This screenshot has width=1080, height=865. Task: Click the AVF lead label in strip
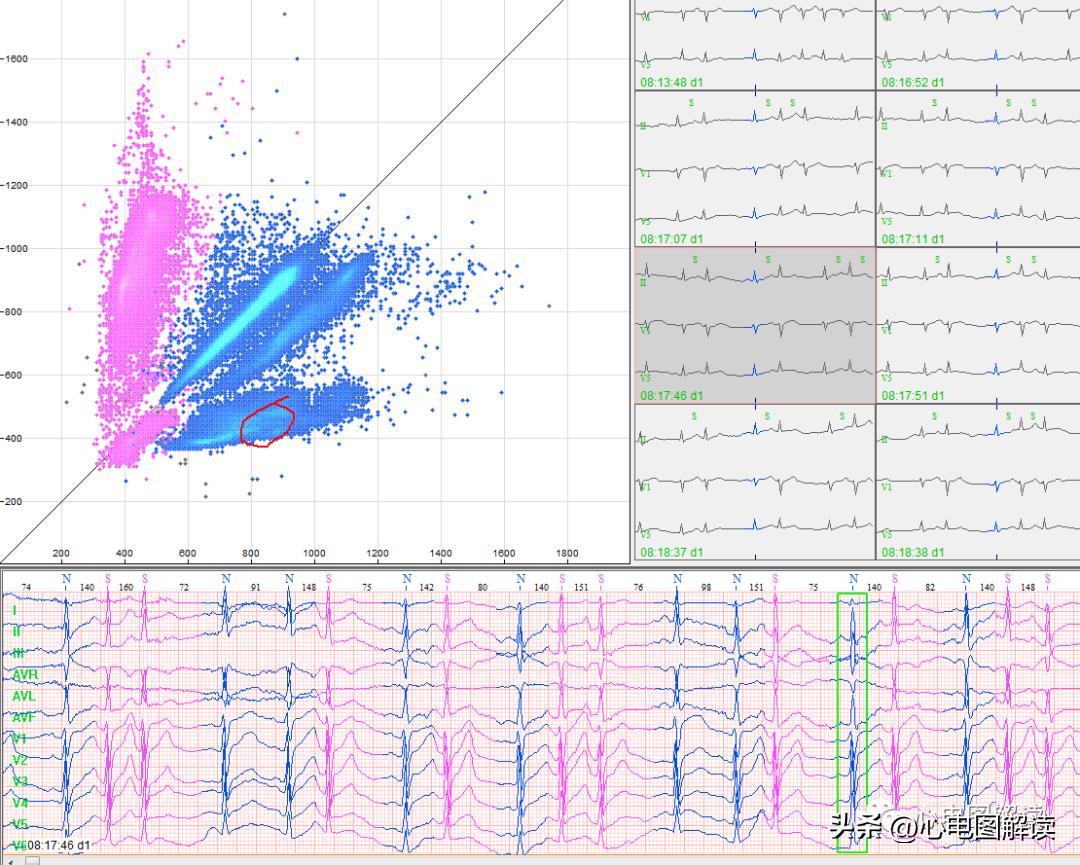tap(23, 718)
